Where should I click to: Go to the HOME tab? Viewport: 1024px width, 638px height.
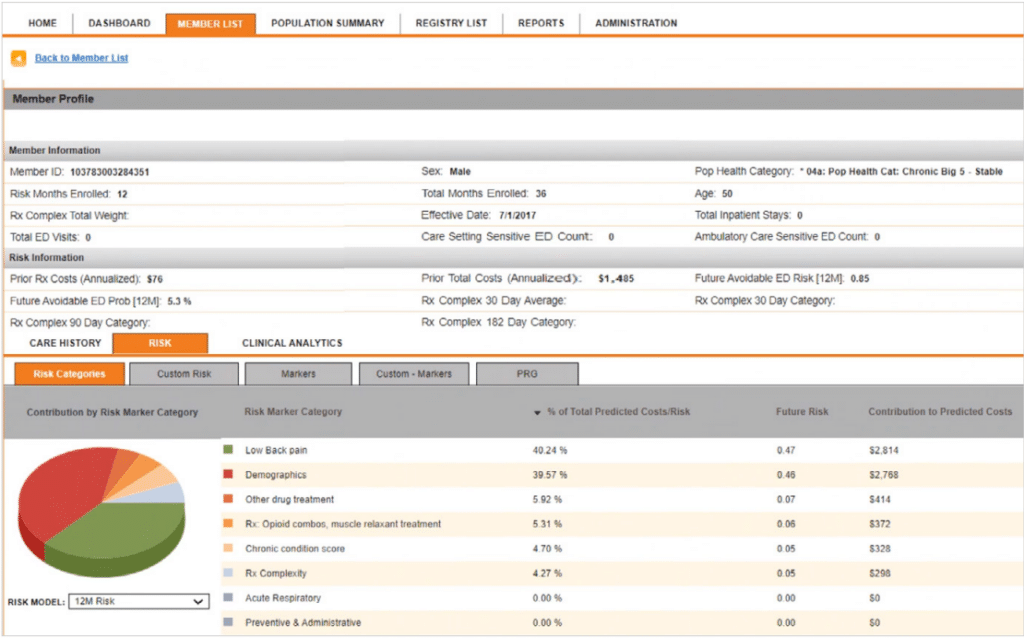coord(42,23)
